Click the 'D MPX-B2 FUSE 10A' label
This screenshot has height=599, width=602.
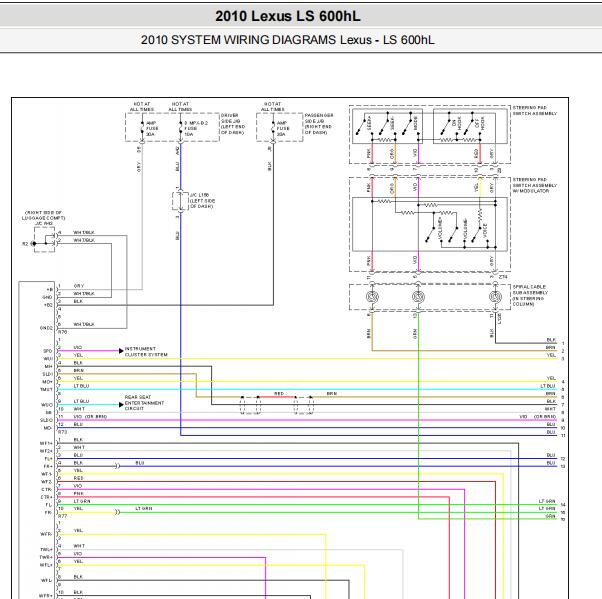196,129
